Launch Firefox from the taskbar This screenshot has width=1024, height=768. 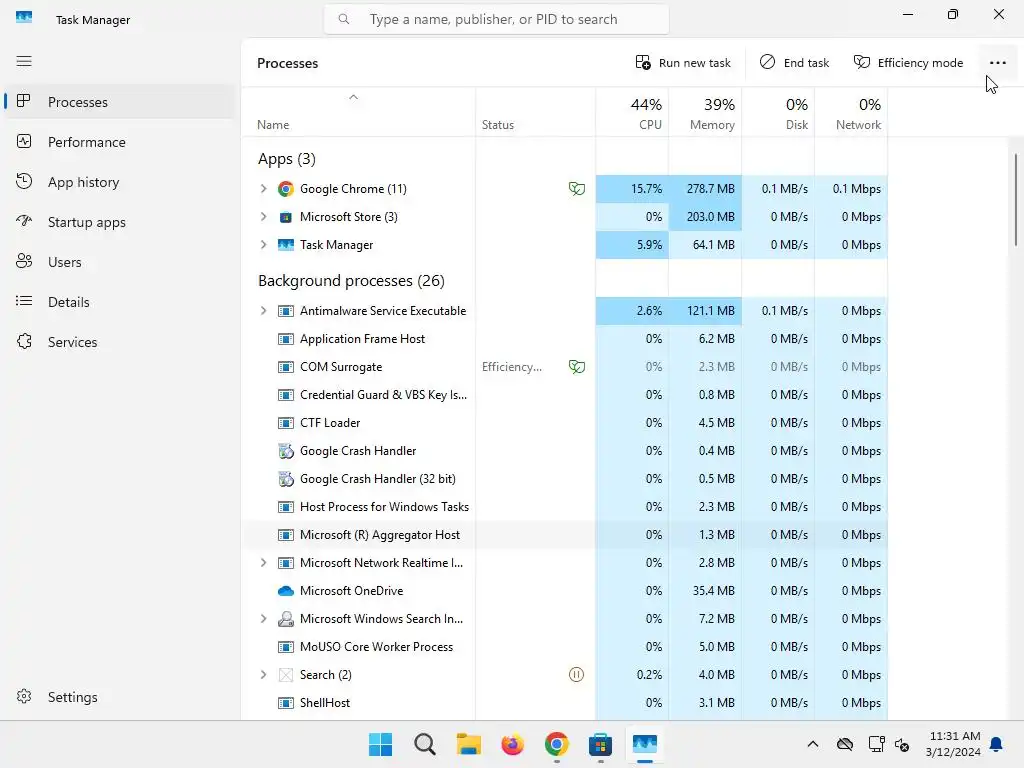click(x=513, y=744)
